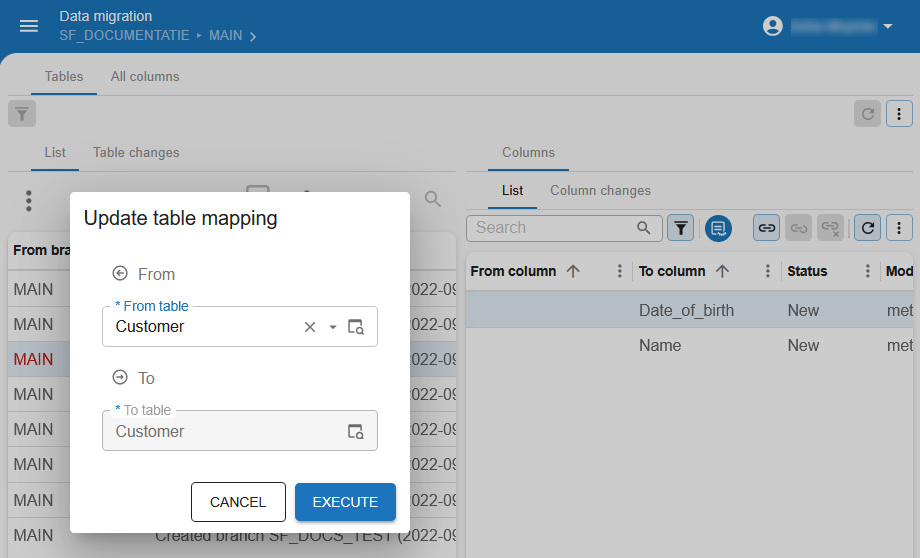Open the Column changes tab

click(x=600, y=190)
